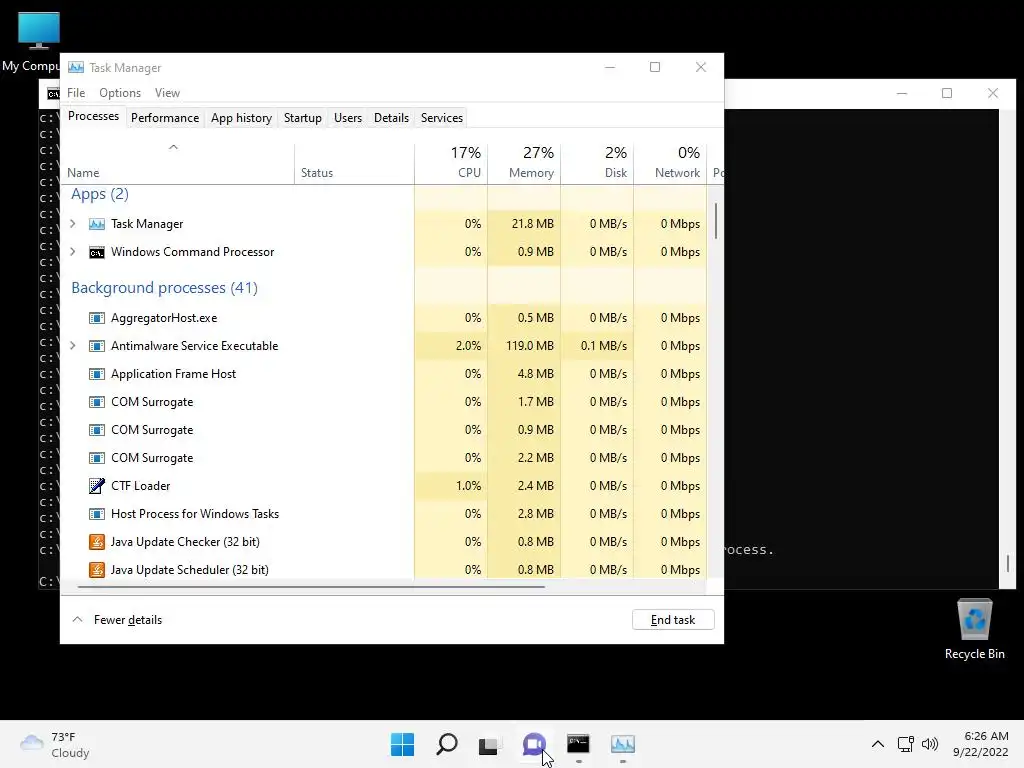Select Java Update Scheduler (32 bit) row

point(384,570)
